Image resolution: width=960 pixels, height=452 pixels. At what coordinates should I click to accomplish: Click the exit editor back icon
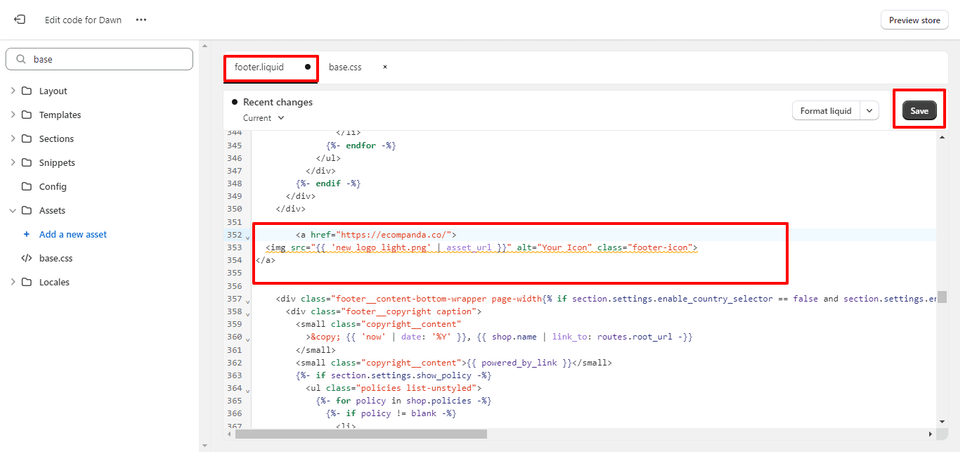(20, 20)
